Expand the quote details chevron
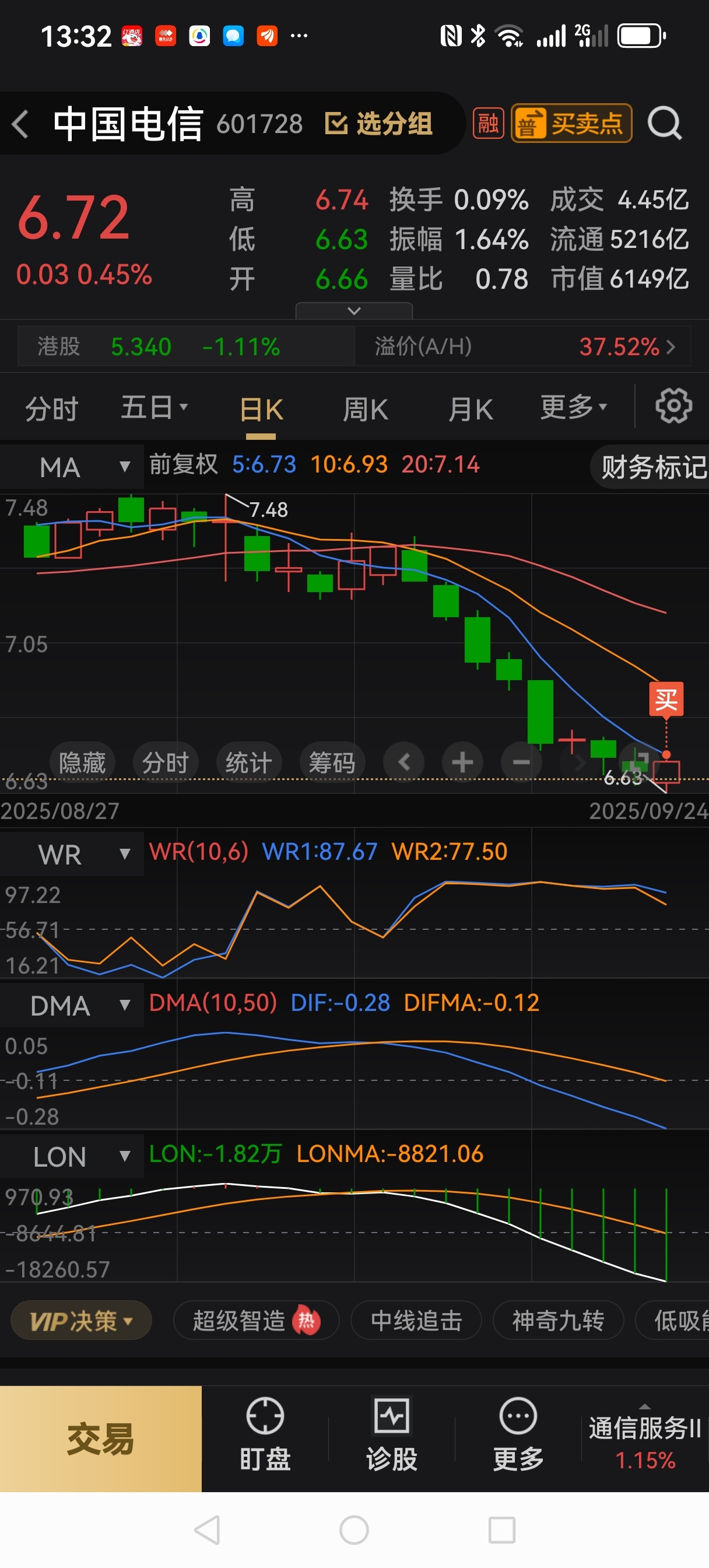The image size is (709, 1568). coord(354,310)
